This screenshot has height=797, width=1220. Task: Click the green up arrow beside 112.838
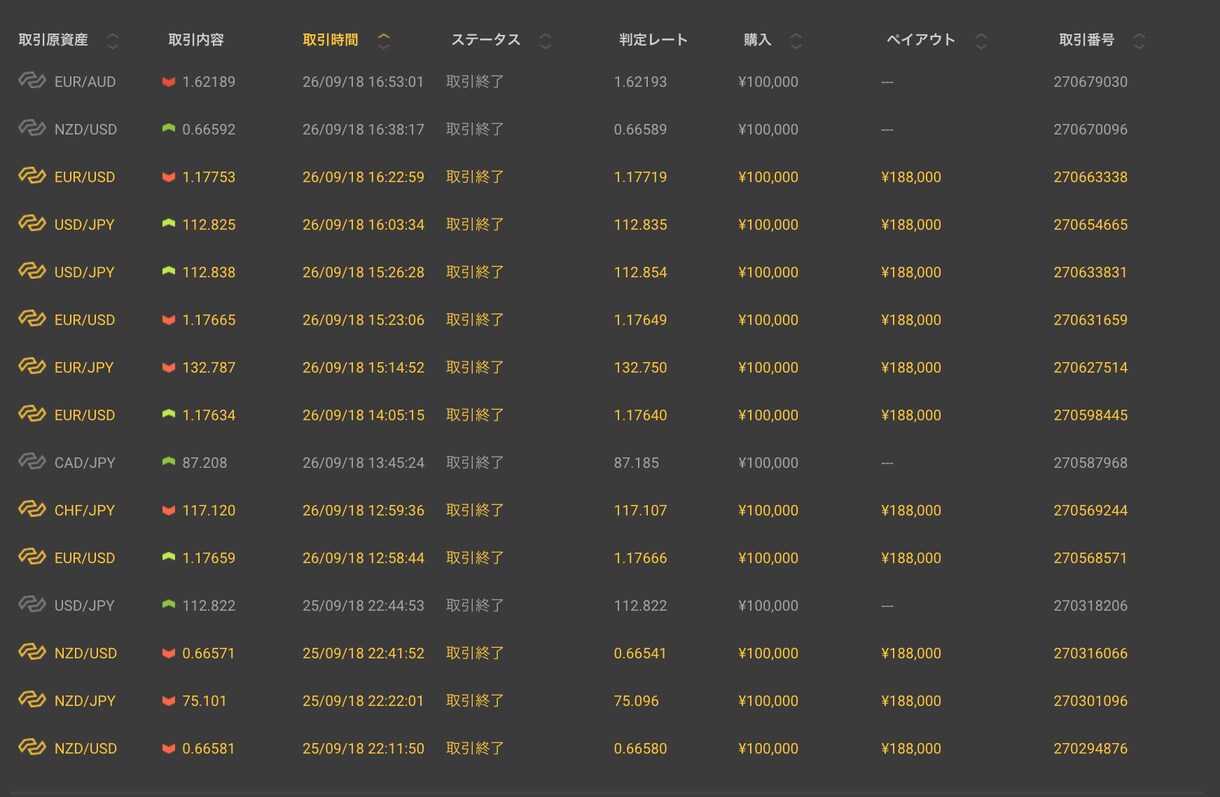168,272
